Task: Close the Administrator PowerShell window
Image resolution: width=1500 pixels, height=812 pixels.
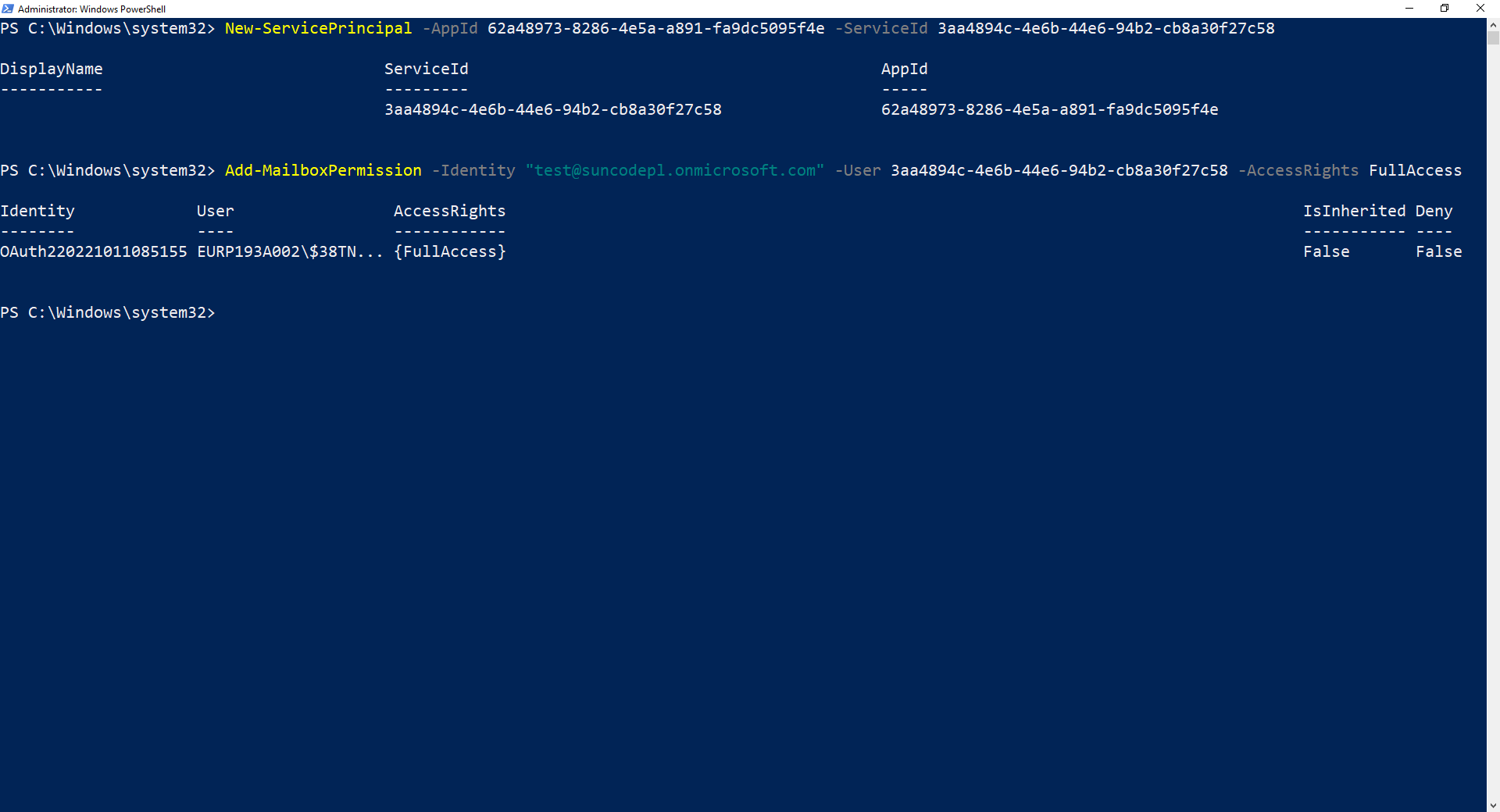Action: click(1480, 9)
